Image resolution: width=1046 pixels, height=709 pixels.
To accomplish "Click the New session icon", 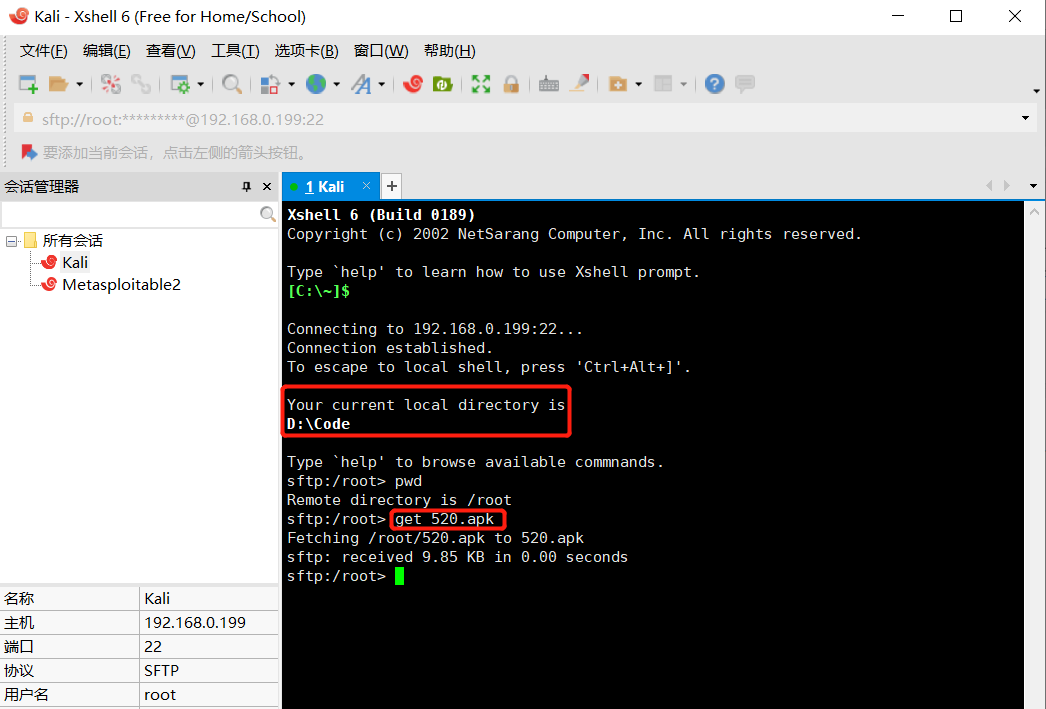I will coord(28,84).
